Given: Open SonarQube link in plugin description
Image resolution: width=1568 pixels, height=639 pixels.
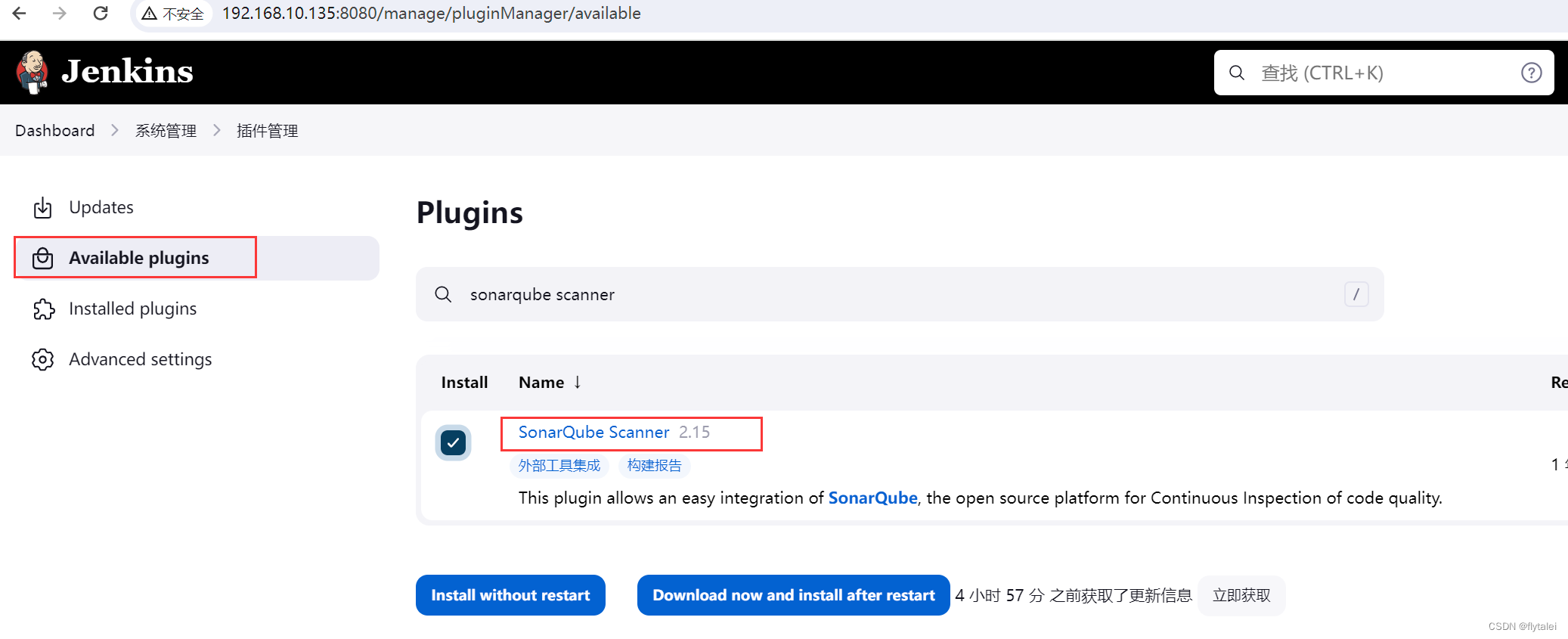Looking at the screenshot, I should pos(872,498).
